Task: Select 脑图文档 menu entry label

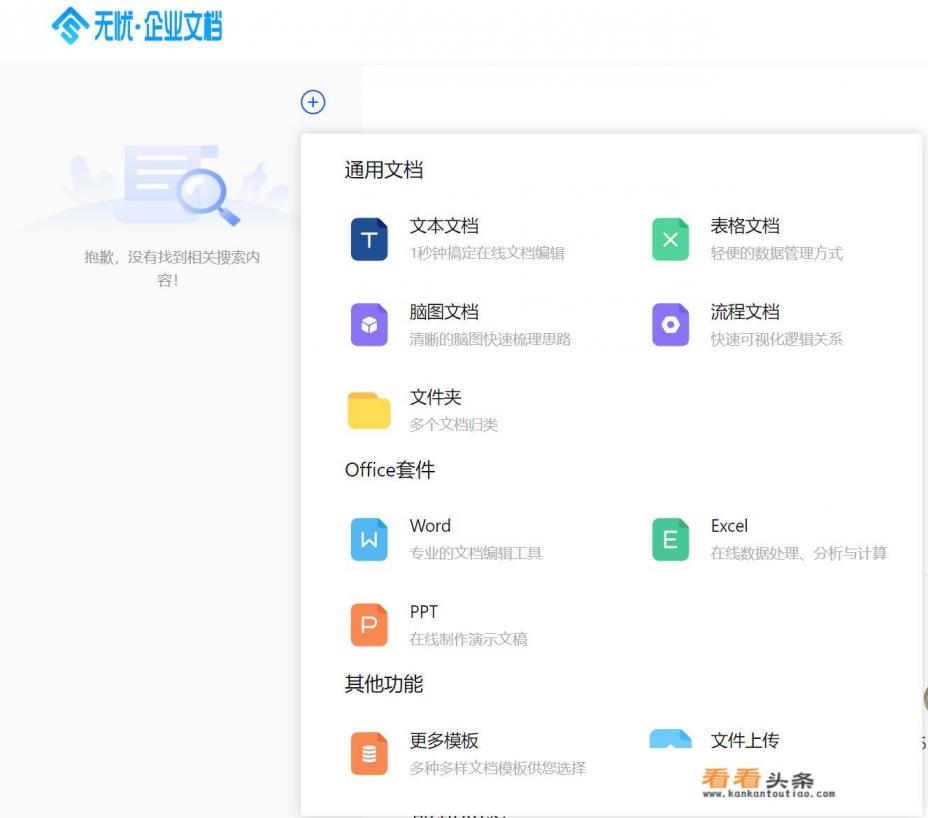Action: 444,312
